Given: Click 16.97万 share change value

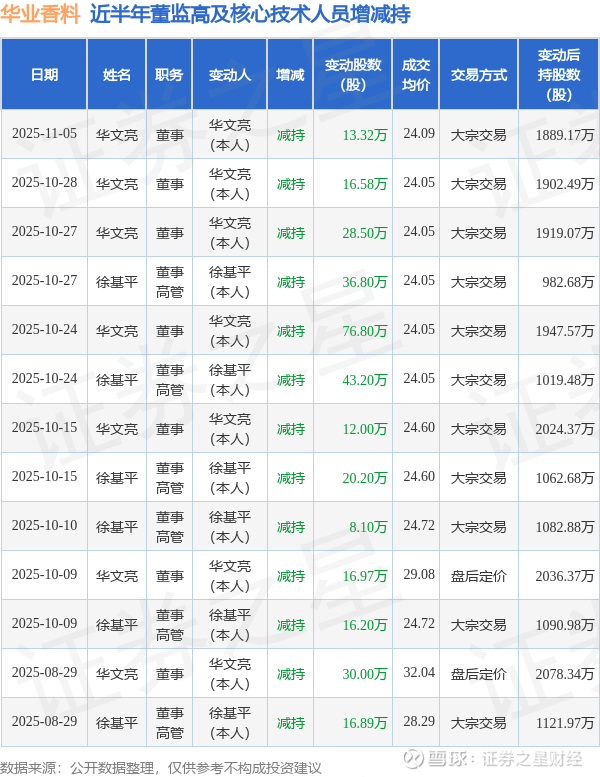Looking at the screenshot, I should point(365,576).
